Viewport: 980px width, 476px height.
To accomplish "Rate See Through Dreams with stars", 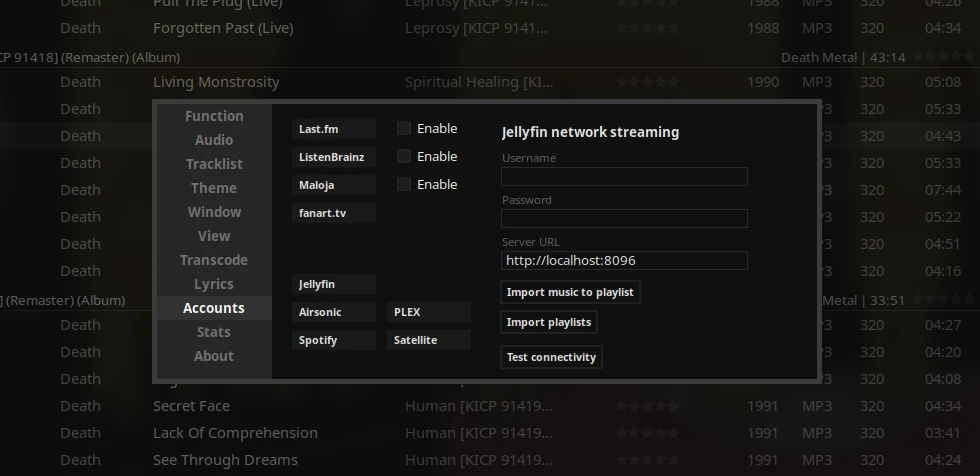I will [x=647, y=460].
